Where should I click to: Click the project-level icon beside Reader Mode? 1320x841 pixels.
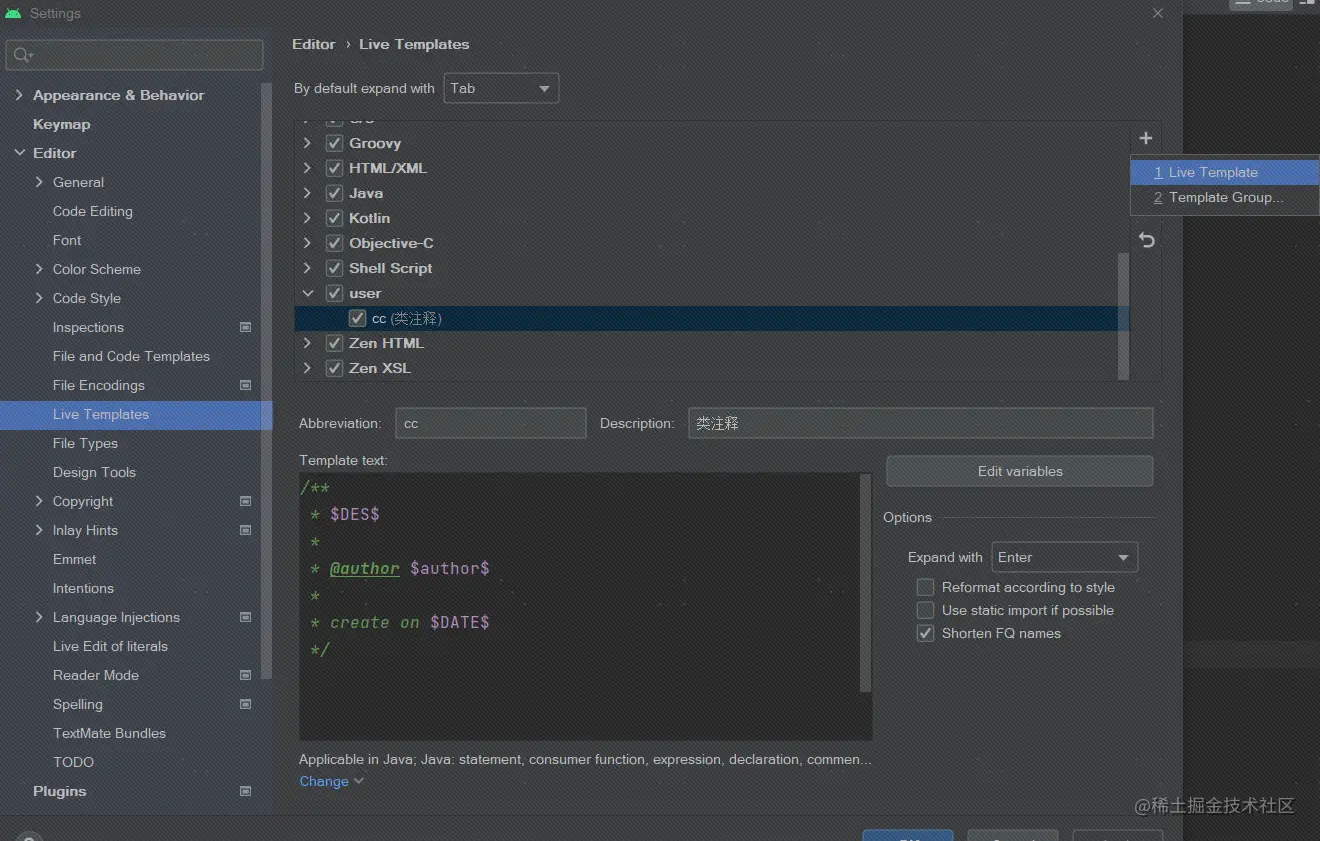(246, 675)
